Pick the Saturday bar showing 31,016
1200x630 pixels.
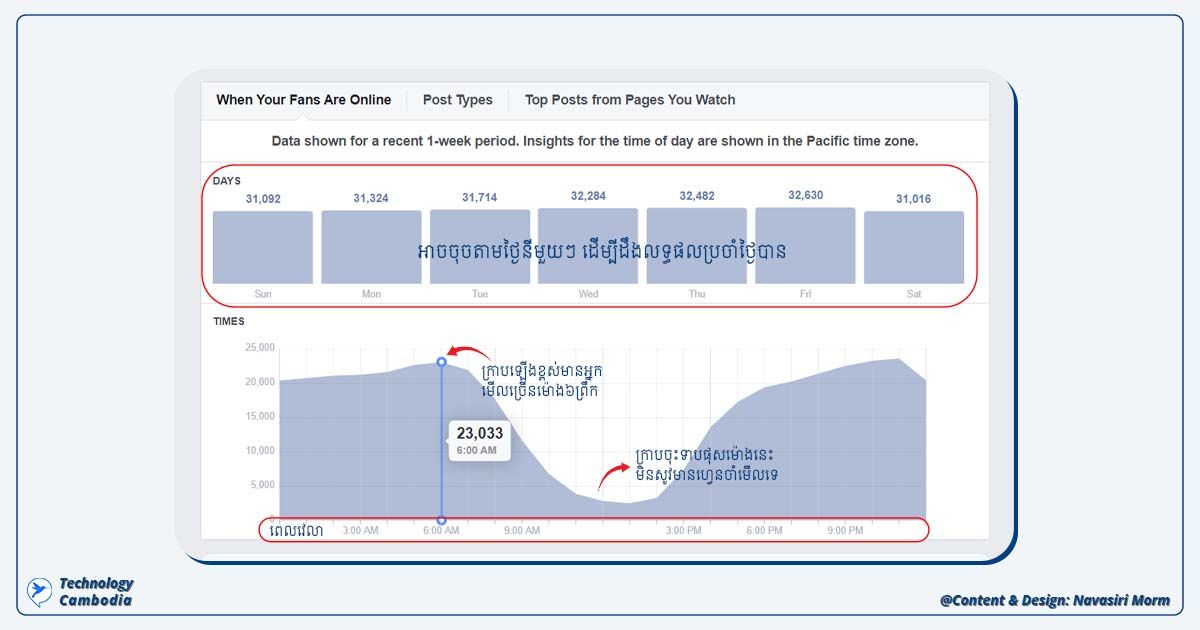[x=913, y=247]
